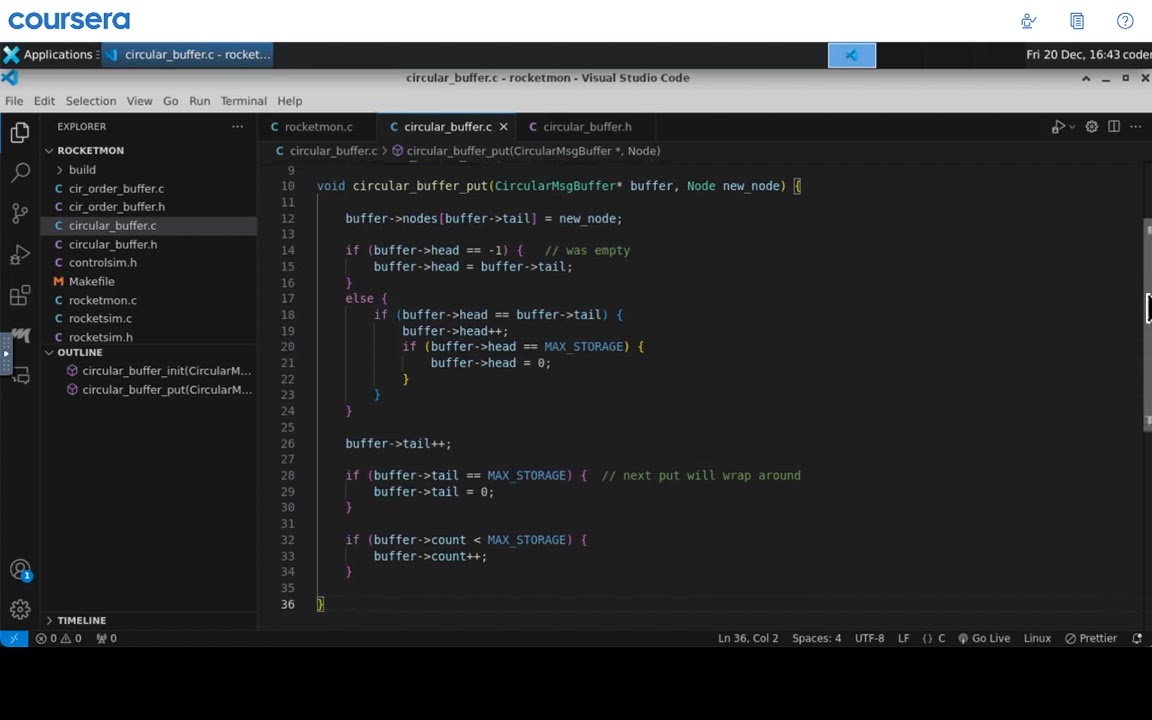This screenshot has width=1152, height=720.
Task: Click the Accounts icon with badge
Action: [x=20, y=570]
